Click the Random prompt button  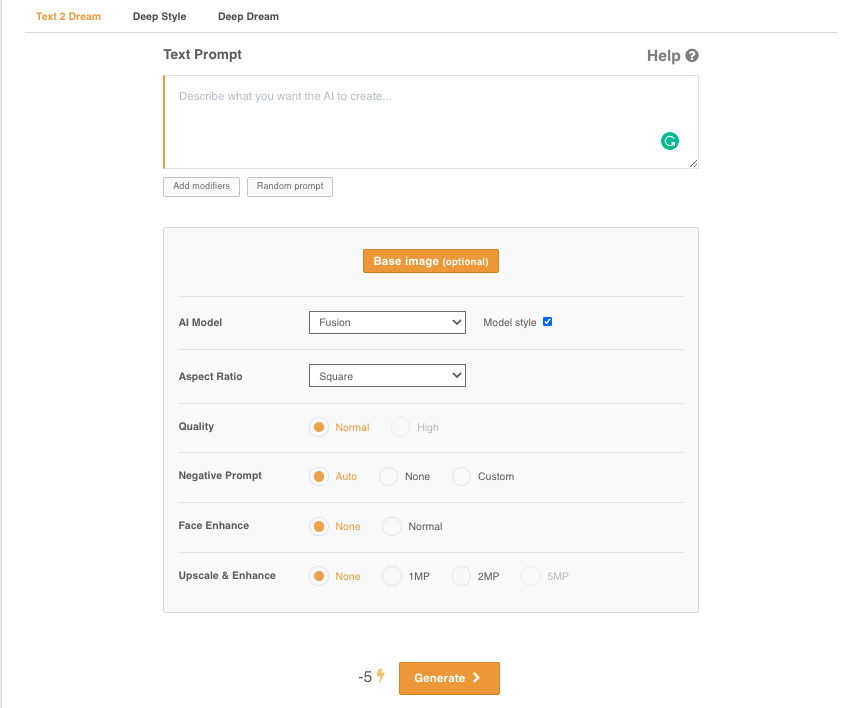290,187
